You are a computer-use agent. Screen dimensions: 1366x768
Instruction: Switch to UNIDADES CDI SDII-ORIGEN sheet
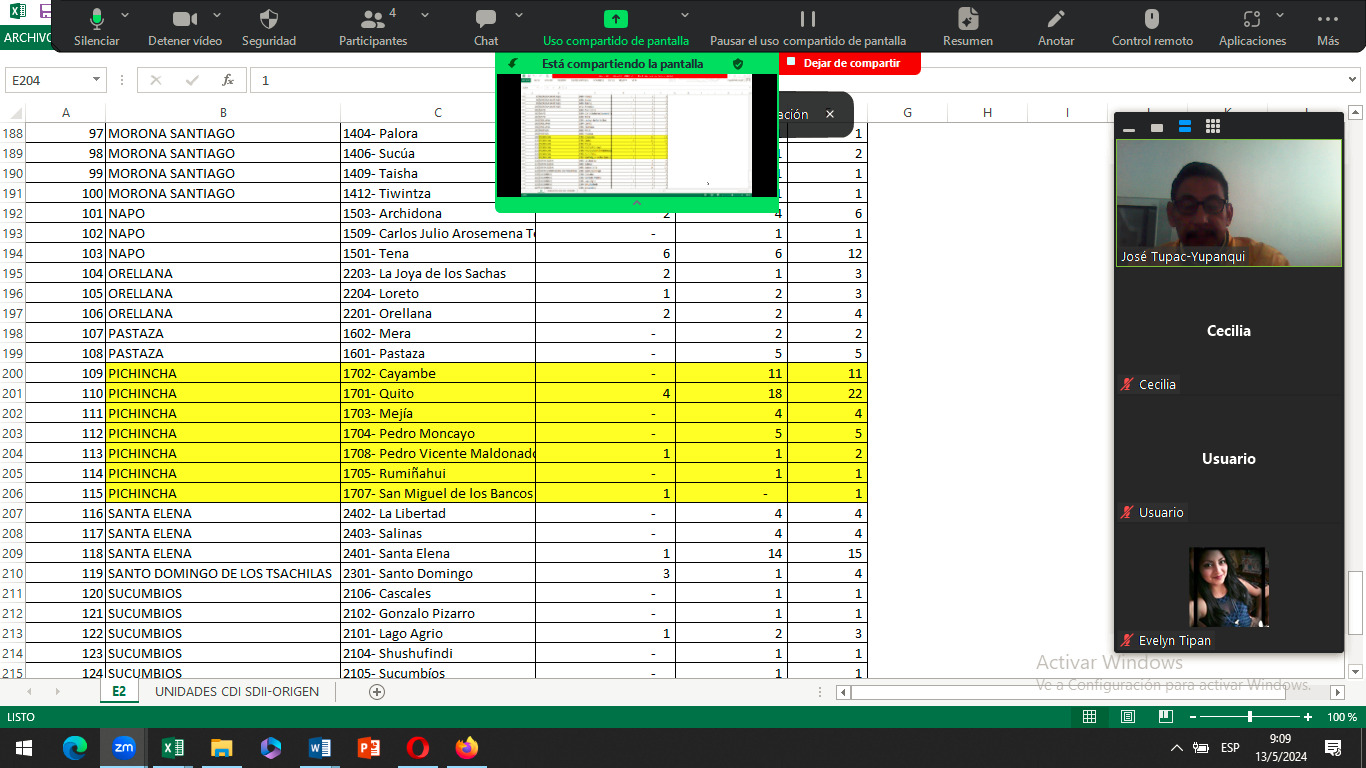[x=237, y=692]
